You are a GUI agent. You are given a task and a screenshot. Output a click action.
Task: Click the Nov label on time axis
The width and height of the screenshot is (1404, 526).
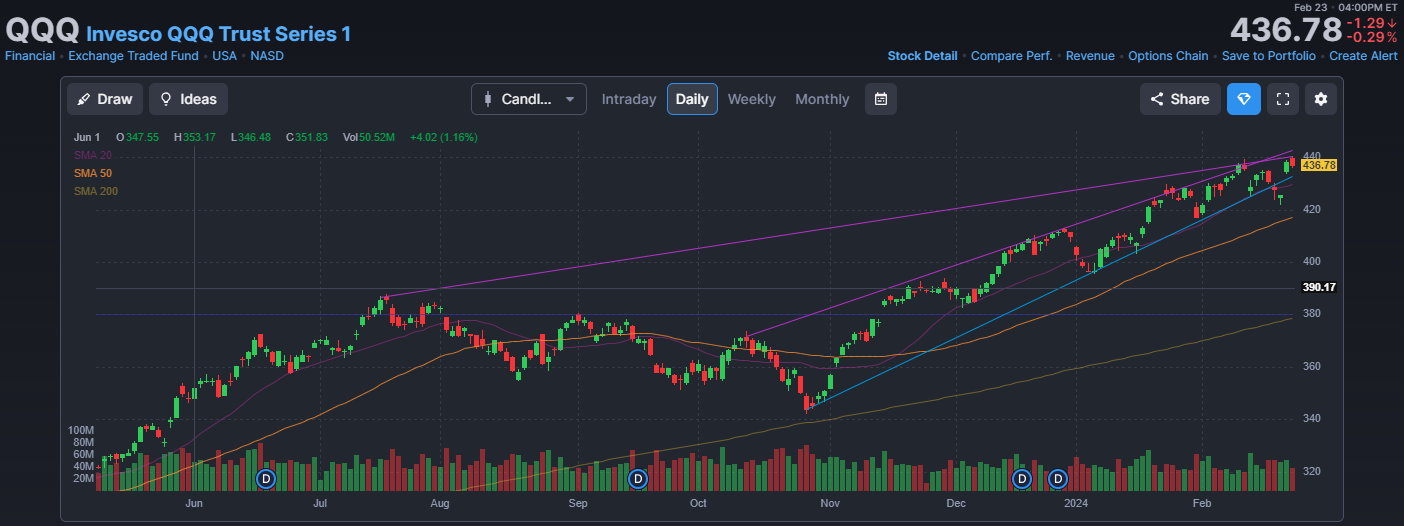(x=830, y=503)
